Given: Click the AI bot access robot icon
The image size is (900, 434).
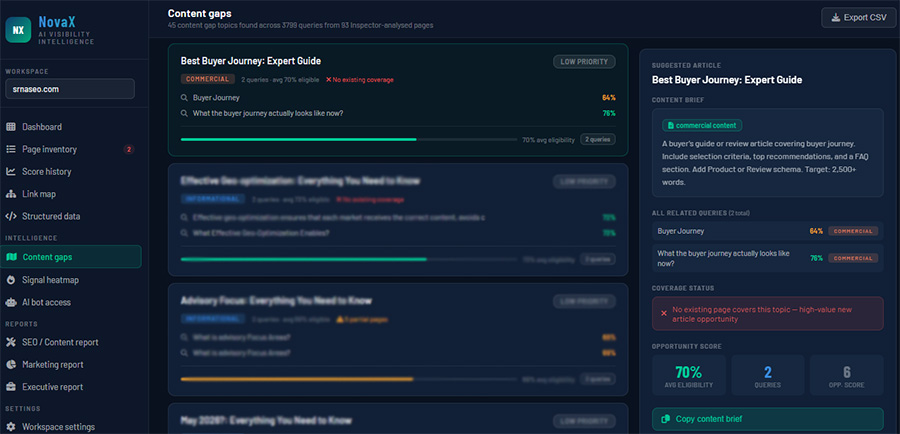Looking at the screenshot, I should point(11,303).
